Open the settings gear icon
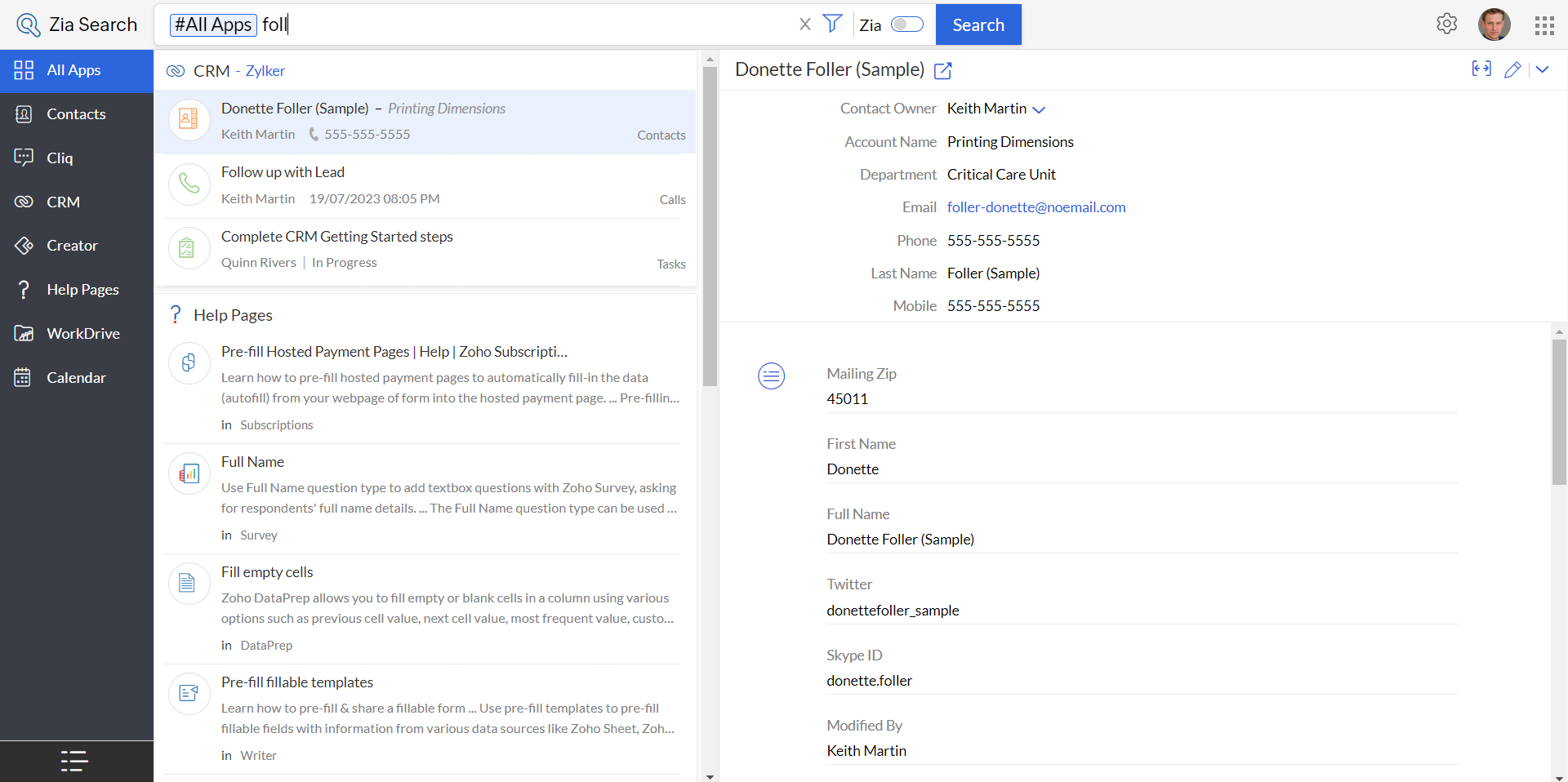The width and height of the screenshot is (1568, 782). coord(1446,24)
